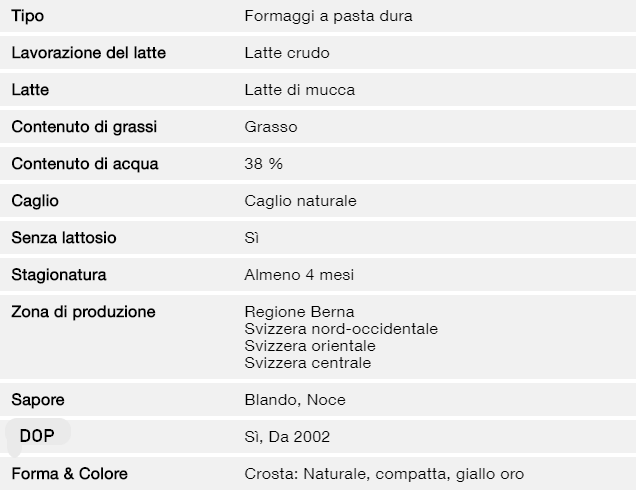Click the "Lavorazione del latte" label
Viewport: 638px width, 491px height.
[x=89, y=53]
